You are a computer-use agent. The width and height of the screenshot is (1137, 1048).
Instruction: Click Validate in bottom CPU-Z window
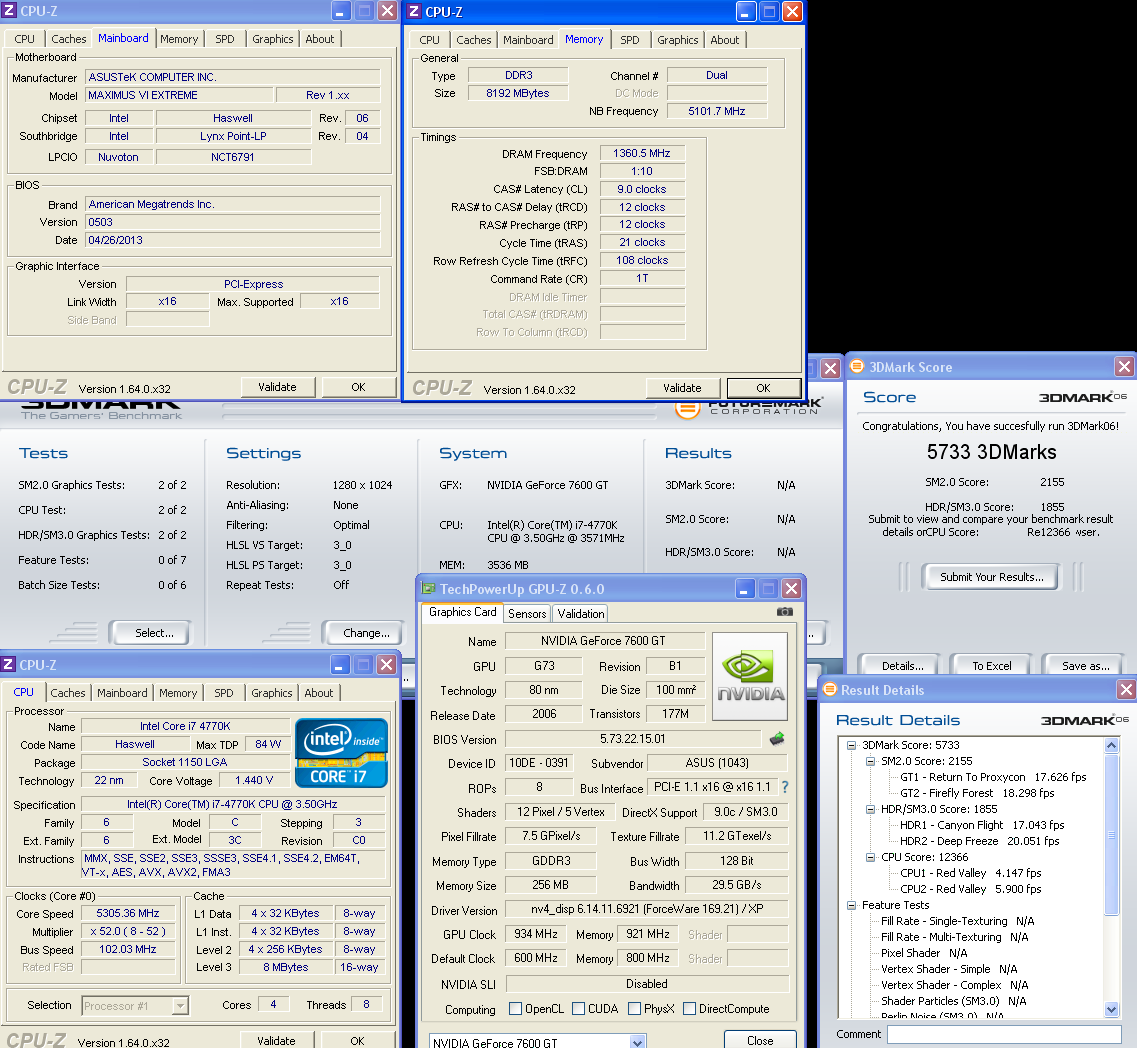[276, 1040]
